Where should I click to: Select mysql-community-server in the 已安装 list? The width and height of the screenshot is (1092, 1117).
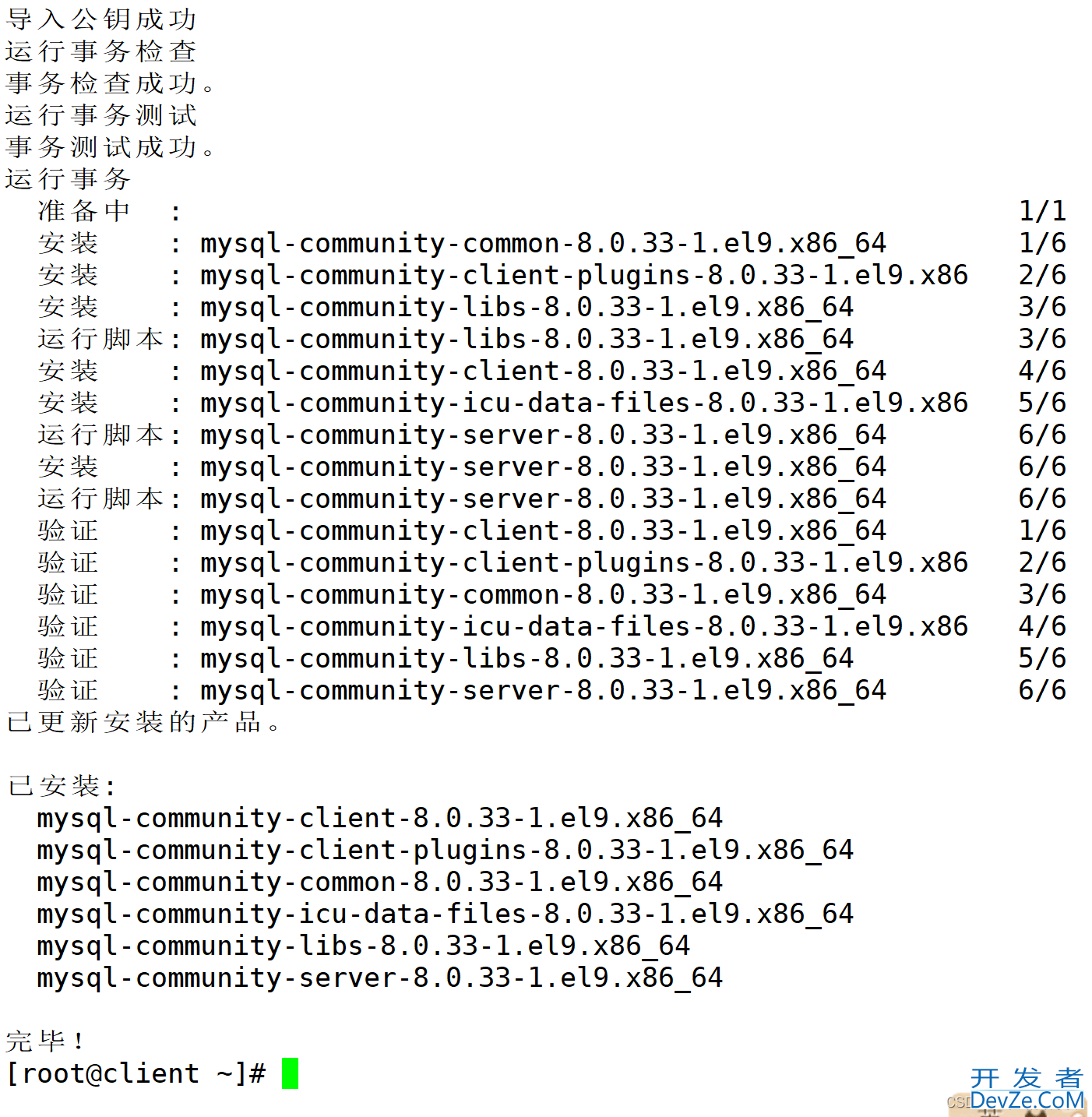pos(379,978)
